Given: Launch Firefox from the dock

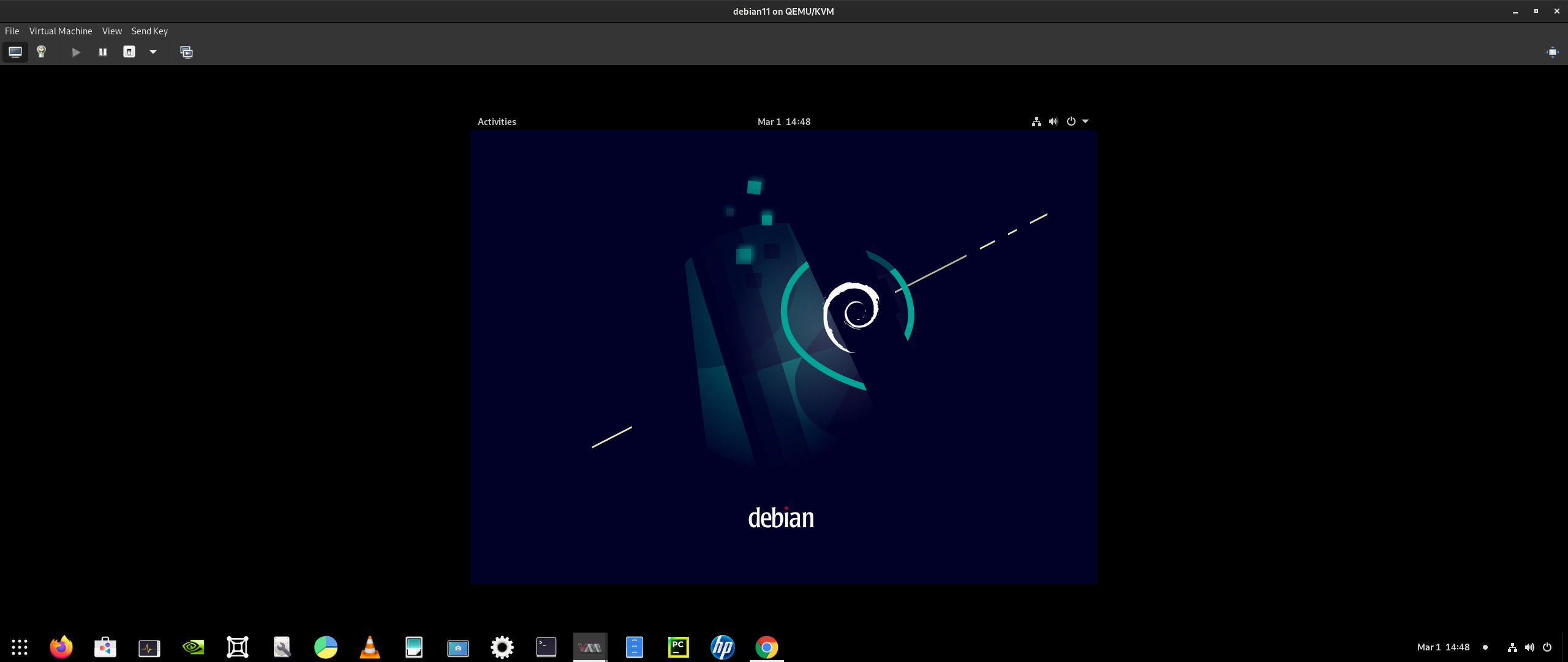Looking at the screenshot, I should click(61, 647).
